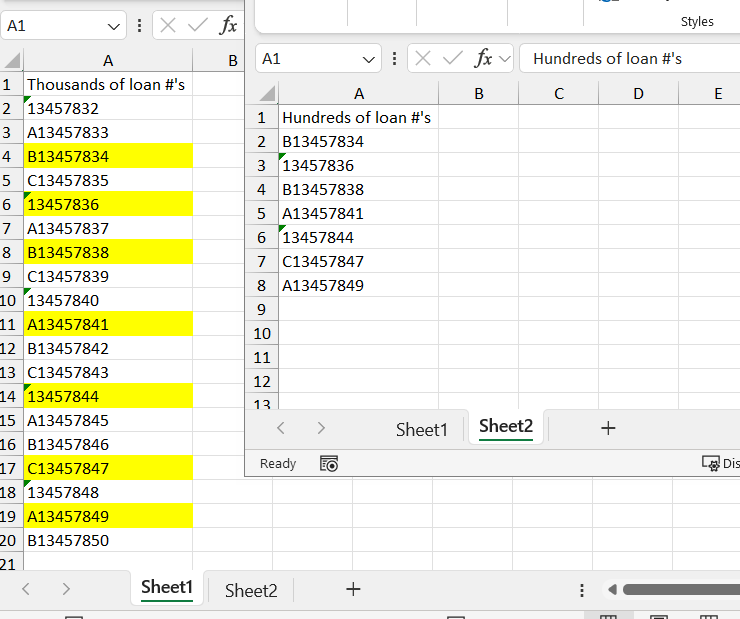The width and height of the screenshot is (740, 619).
Task: Select row 2 header in the front window
Action: coord(261,142)
